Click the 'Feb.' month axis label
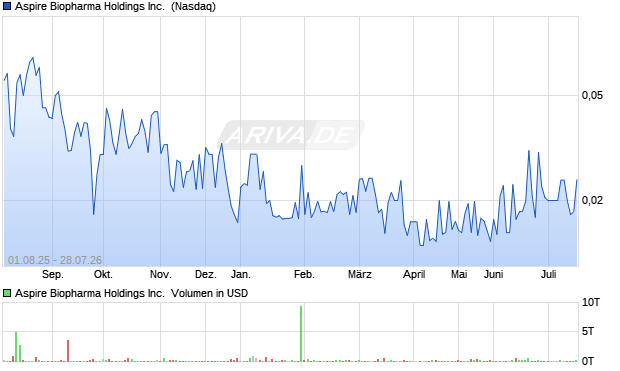The width and height of the screenshot is (620, 371). [304, 274]
